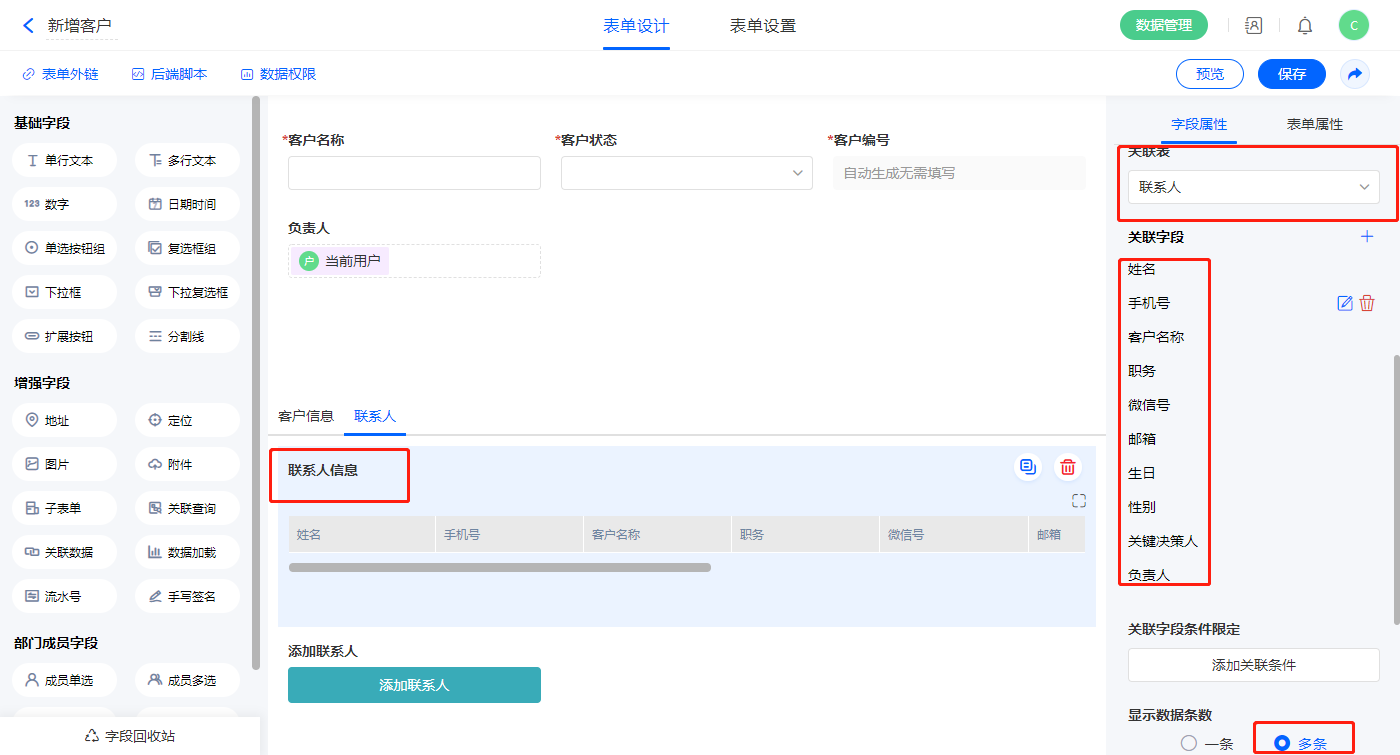Click the copy icon for 联系人信息 field
The width and height of the screenshot is (1400, 755).
1027,467
